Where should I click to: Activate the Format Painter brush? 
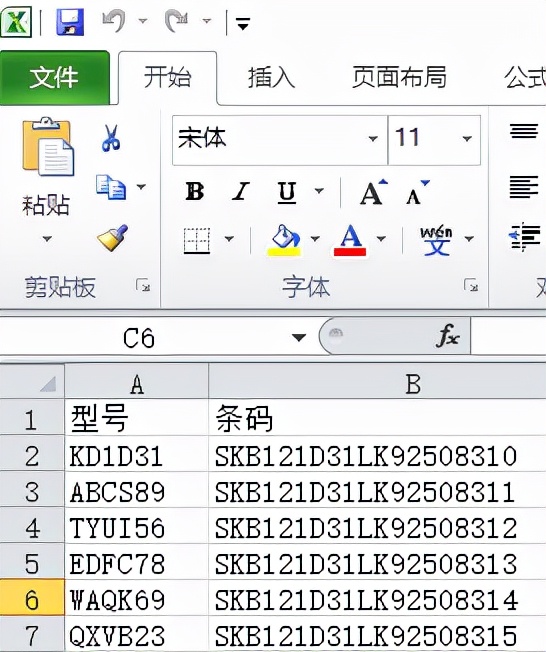tap(112, 237)
